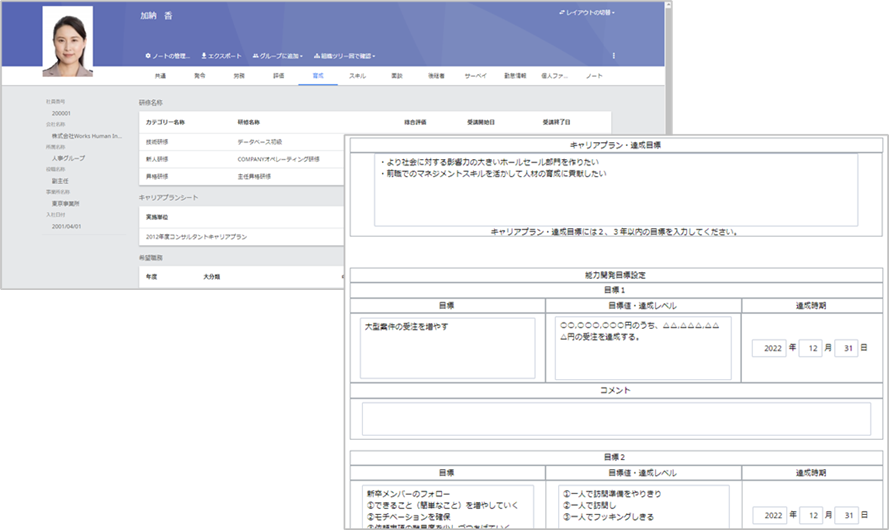Go to the スキル tab
Viewport: 889px width, 530px height.
click(x=357, y=76)
